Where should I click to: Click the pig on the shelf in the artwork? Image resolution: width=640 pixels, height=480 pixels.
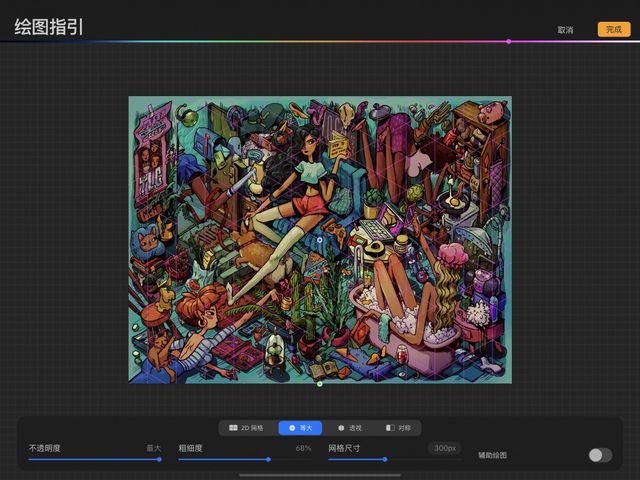tap(491, 111)
